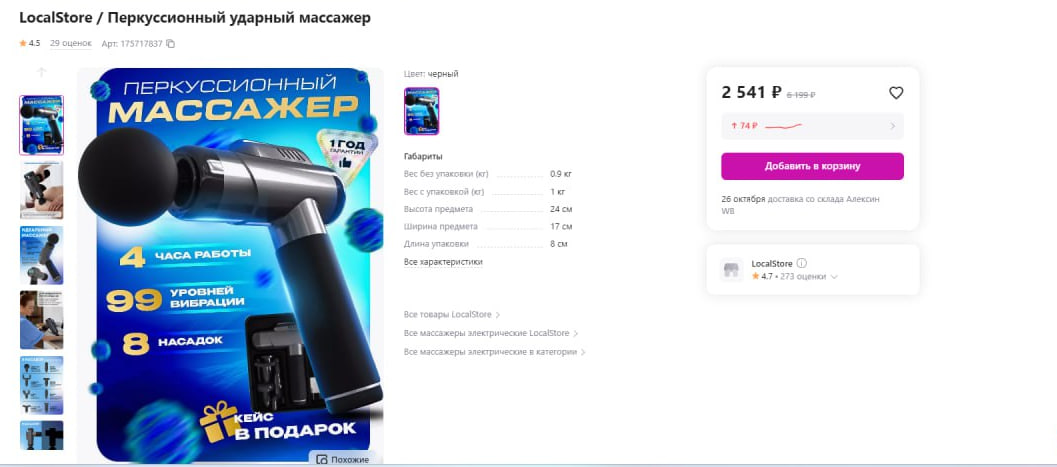Viewport: 1057px width, 467px height.
Task: Select third thumbnail with ударный массажер
Action: pos(42,255)
